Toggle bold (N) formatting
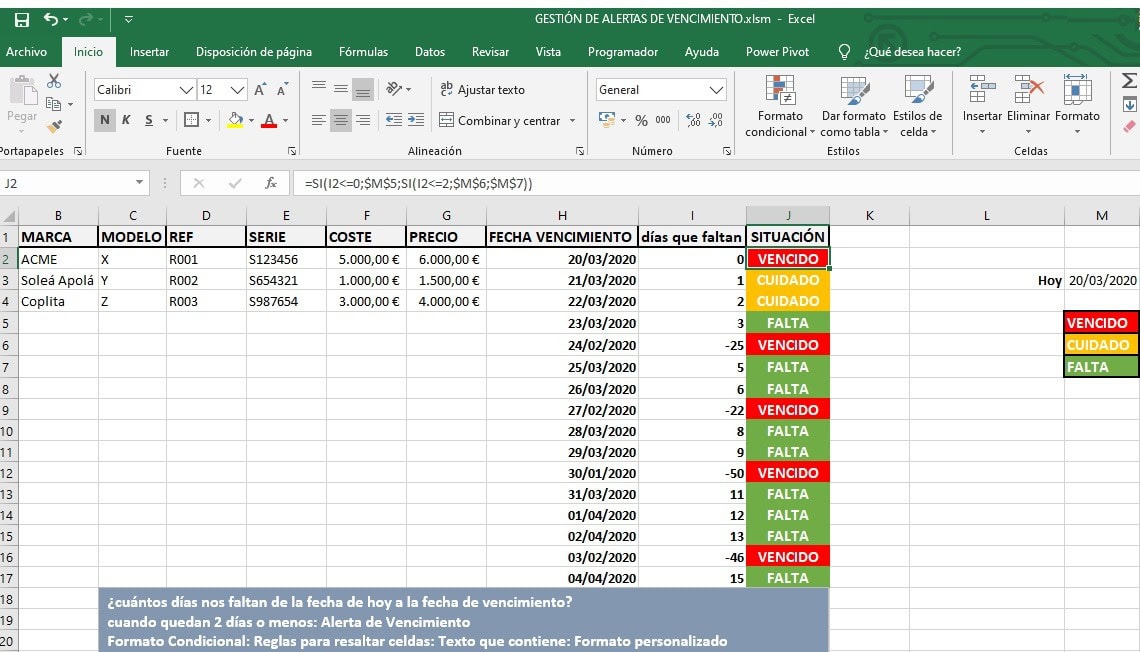The height and width of the screenshot is (652, 1140). 105,120
